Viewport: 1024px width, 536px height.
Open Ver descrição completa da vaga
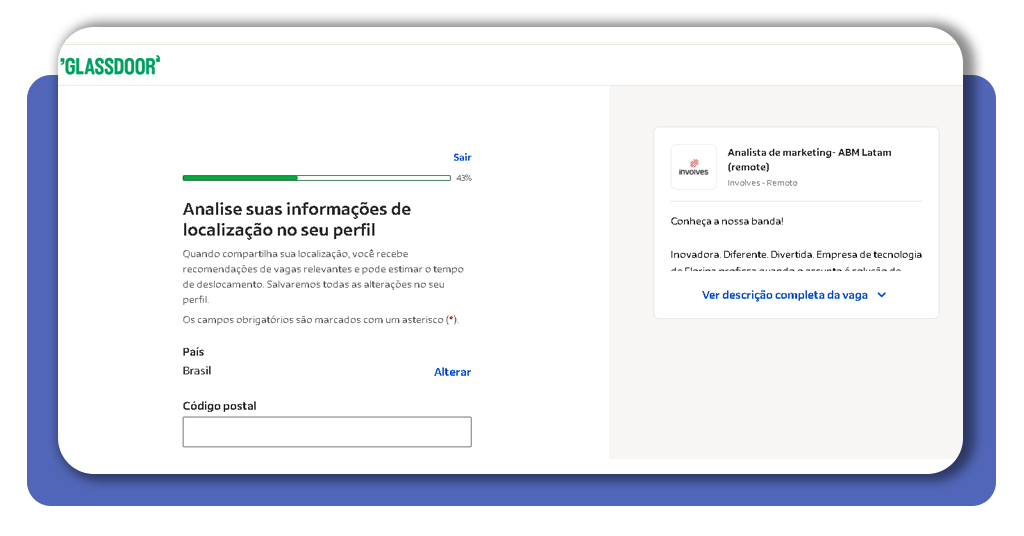tap(786, 295)
